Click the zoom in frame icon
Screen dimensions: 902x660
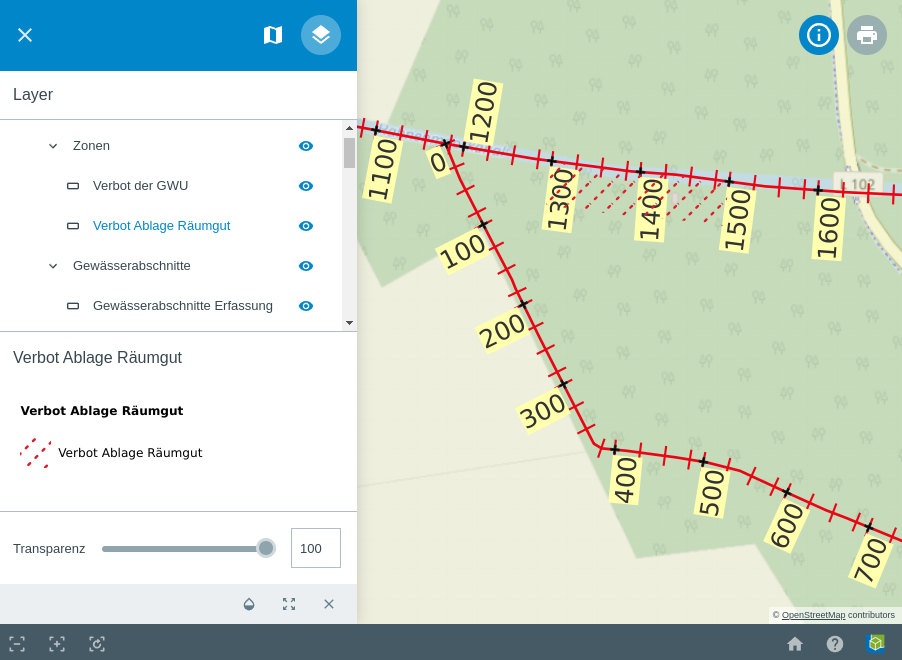click(x=57, y=644)
